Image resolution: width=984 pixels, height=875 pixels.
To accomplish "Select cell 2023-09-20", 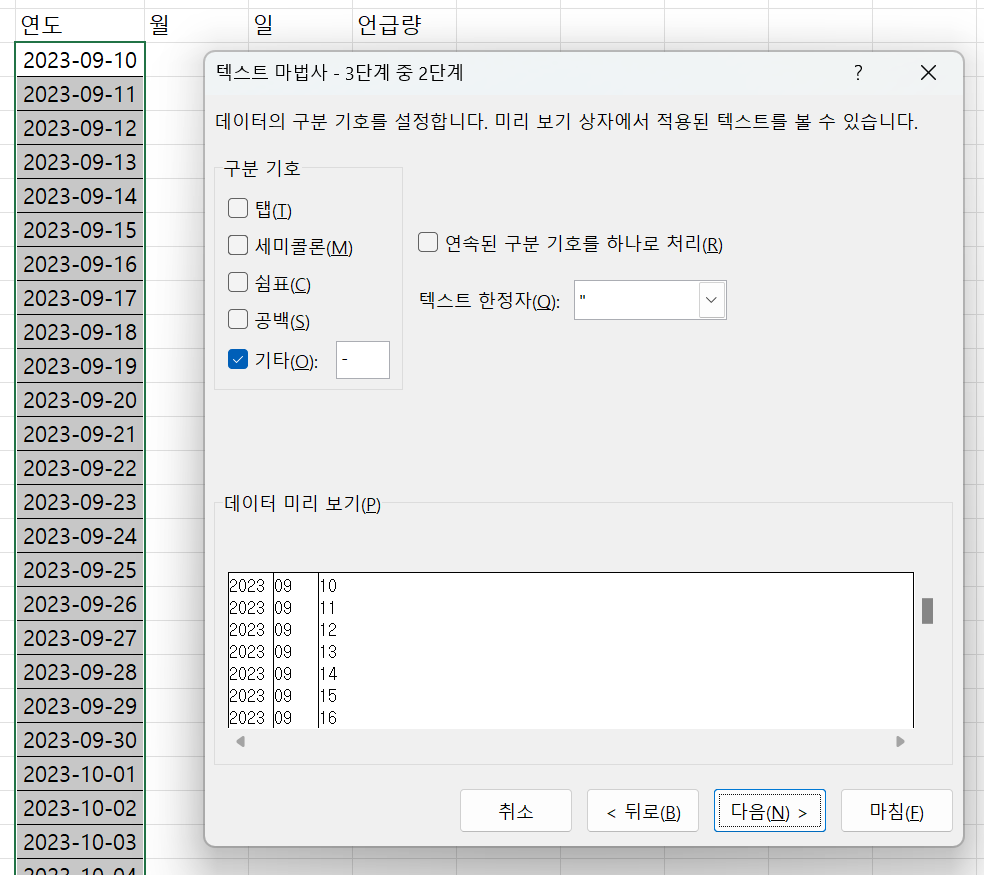I will click(x=80, y=400).
